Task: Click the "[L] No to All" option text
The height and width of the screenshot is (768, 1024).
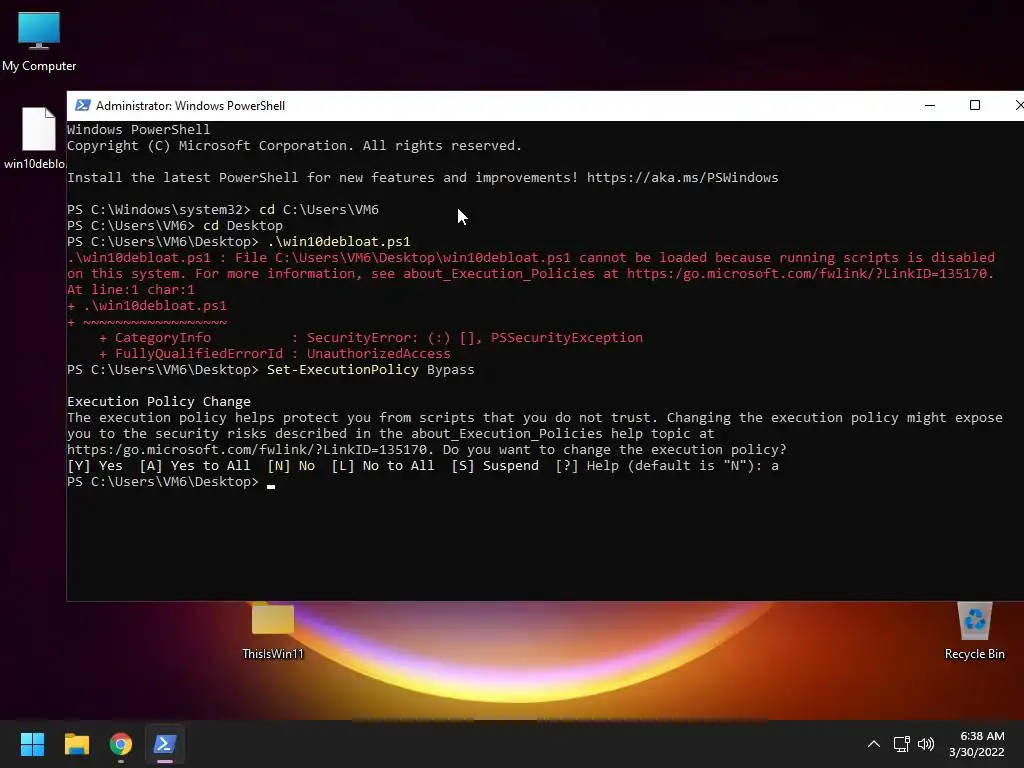Action: [383, 466]
